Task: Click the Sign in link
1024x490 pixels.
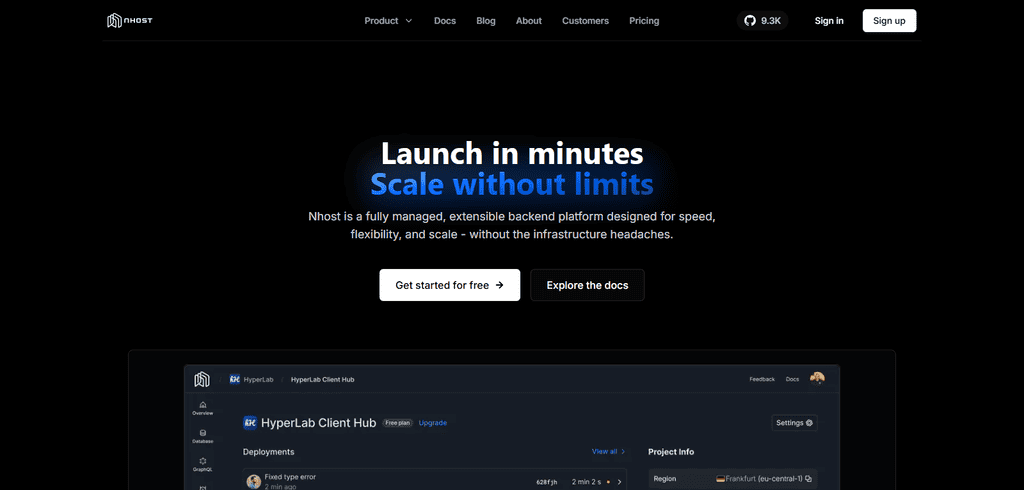Action: pyautogui.click(x=829, y=21)
